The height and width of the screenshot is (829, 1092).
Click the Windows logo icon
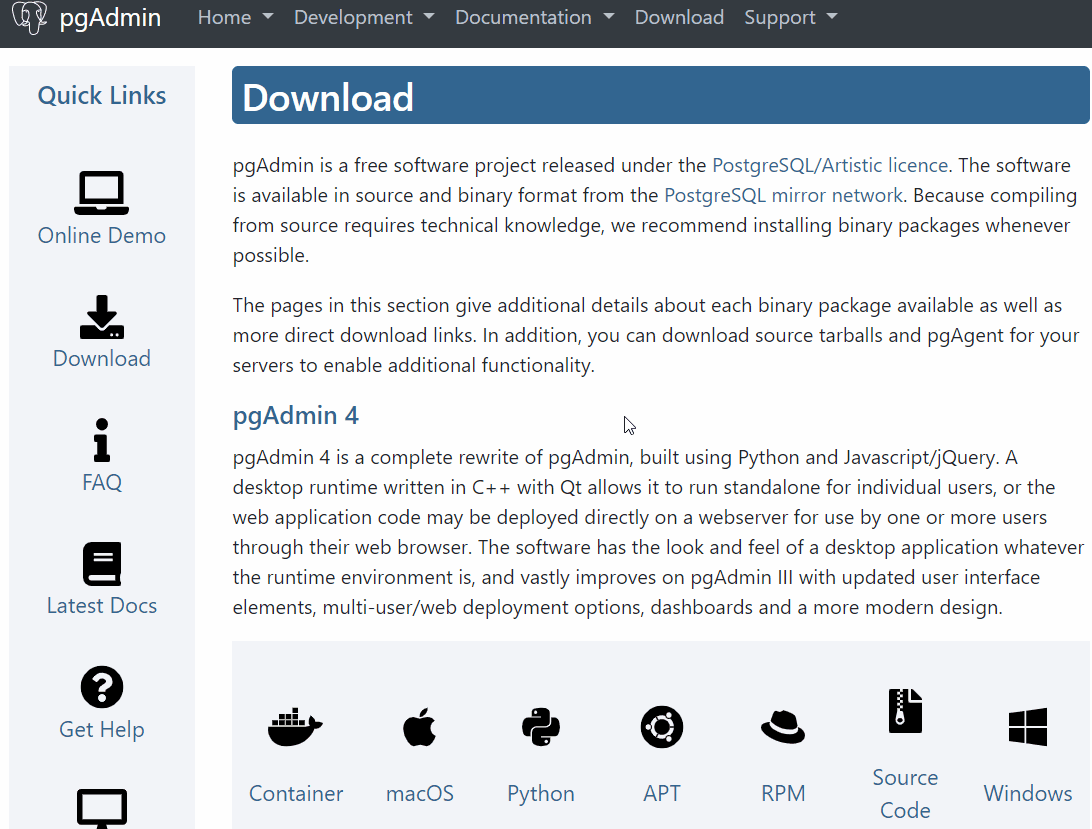pyautogui.click(x=1028, y=727)
